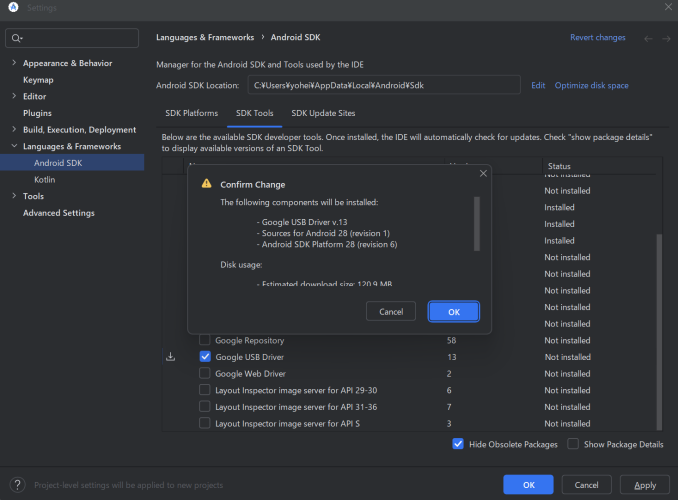Click the 'Disk usage:' label
This screenshot has width=678, height=500.
tap(241, 265)
